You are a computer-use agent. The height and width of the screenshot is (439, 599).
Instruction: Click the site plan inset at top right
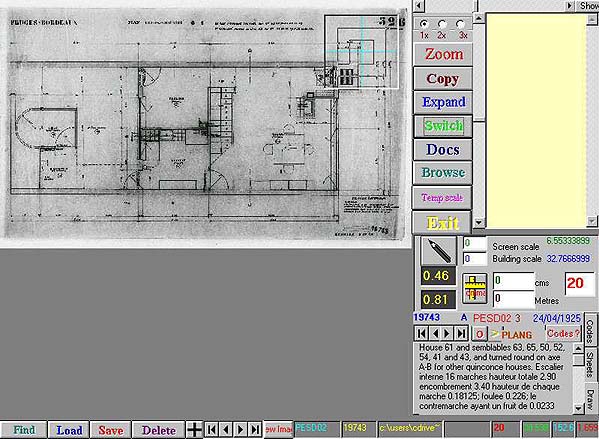point(361,52)
